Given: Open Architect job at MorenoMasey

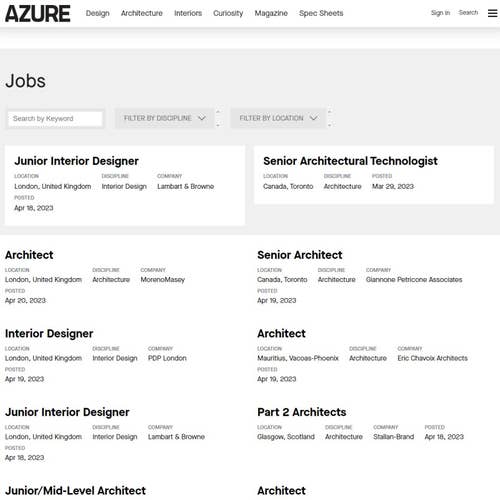Looking at the screenshot, I should click(29, 255).
